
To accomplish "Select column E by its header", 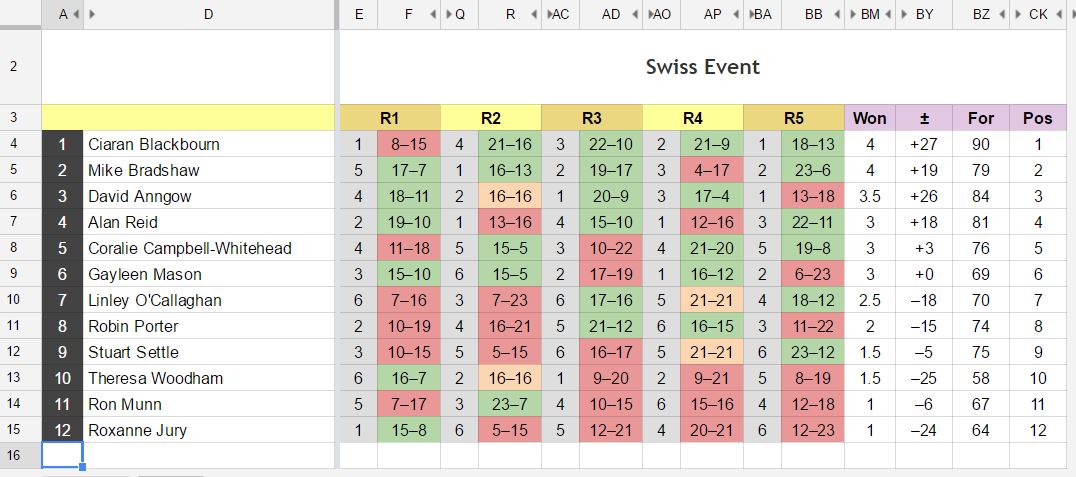I will [359, 15].
